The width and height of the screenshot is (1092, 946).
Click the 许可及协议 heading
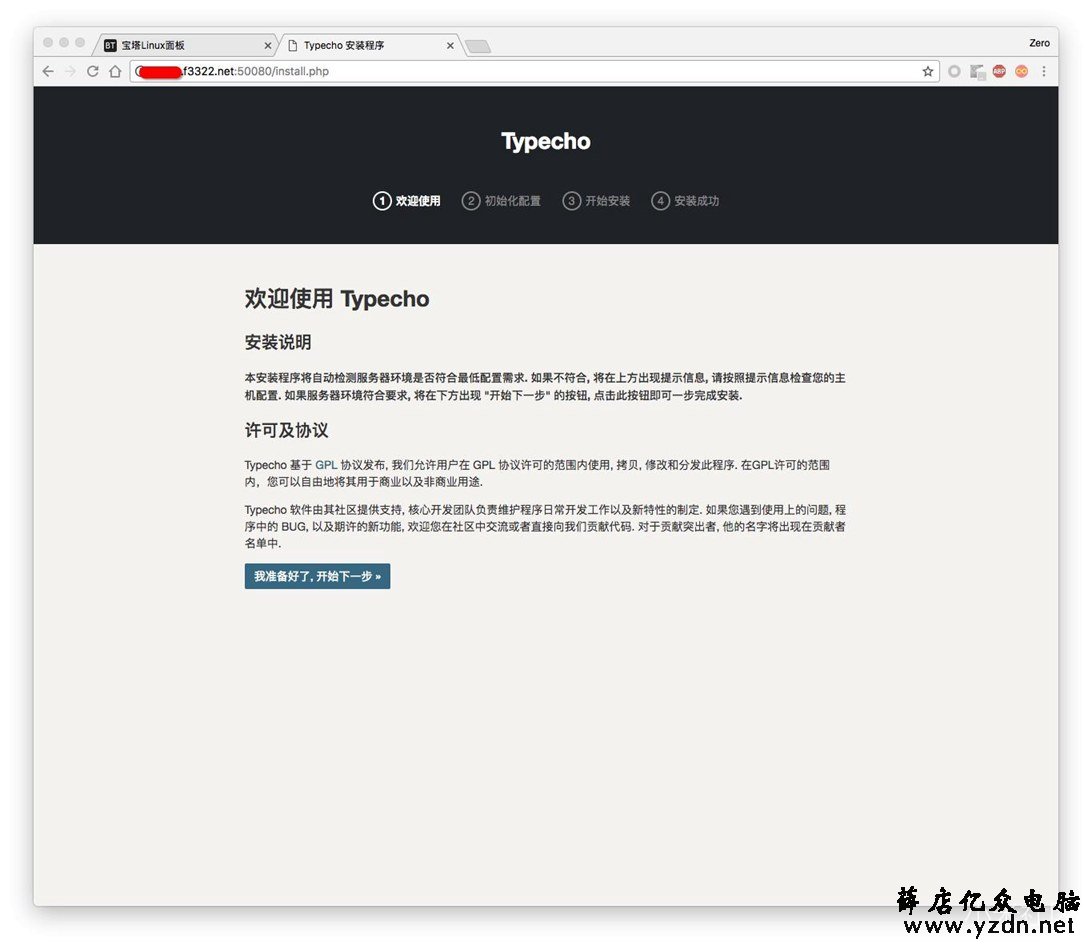(x=286, y=430)
